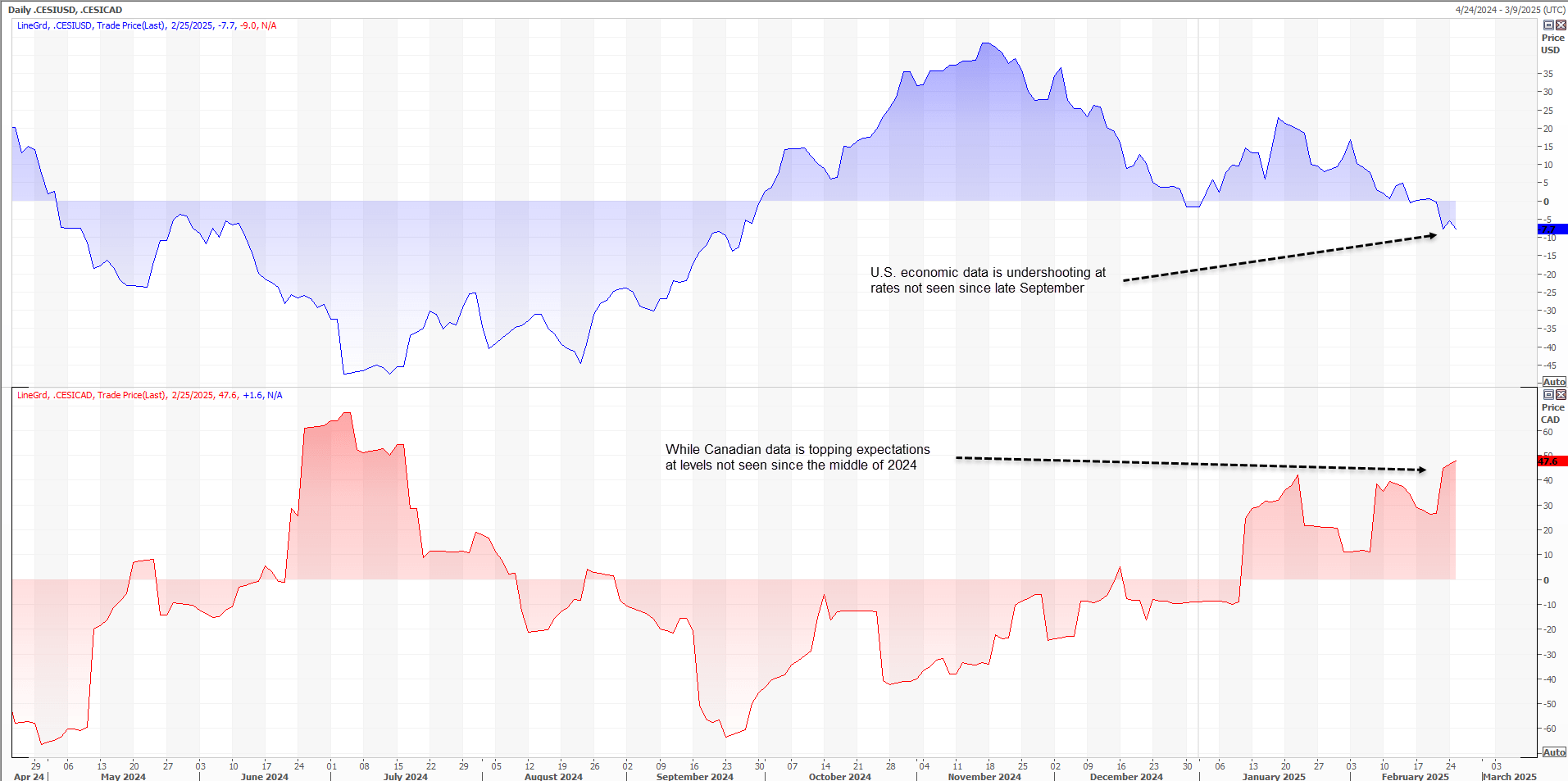The height and width of the screenshot is (781, 1568).
Task: Click the Price USD axis label
Action: pos(1552,44)
